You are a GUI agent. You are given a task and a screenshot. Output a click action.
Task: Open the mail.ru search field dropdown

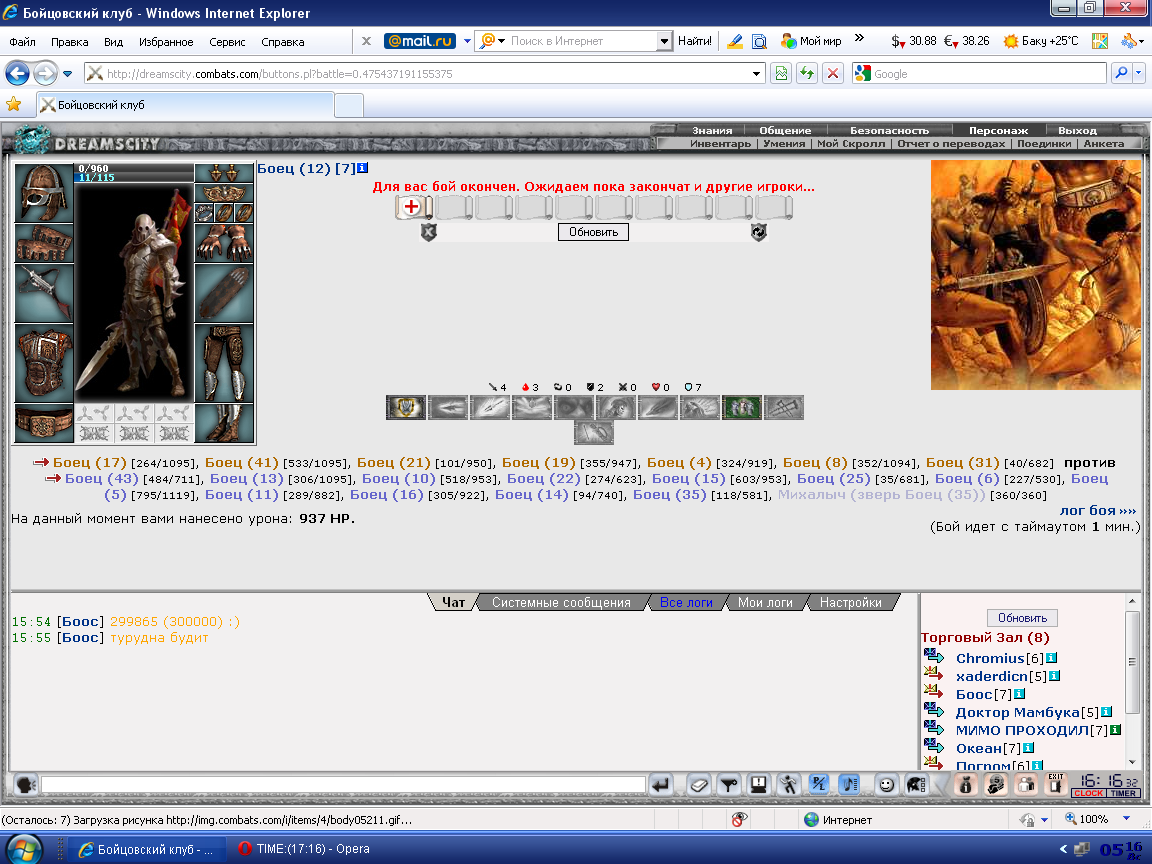coord(663,41)
